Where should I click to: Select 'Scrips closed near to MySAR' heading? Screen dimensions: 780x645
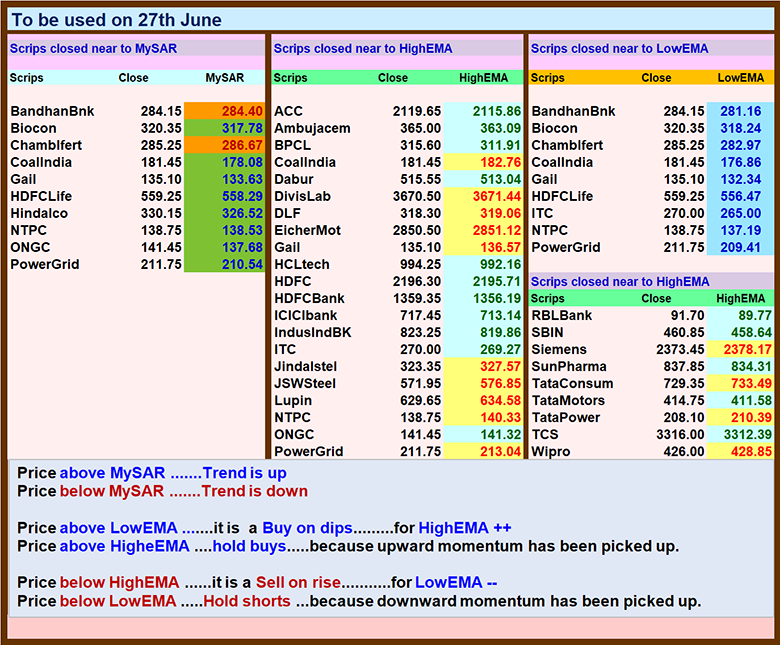tap(94, 49)
